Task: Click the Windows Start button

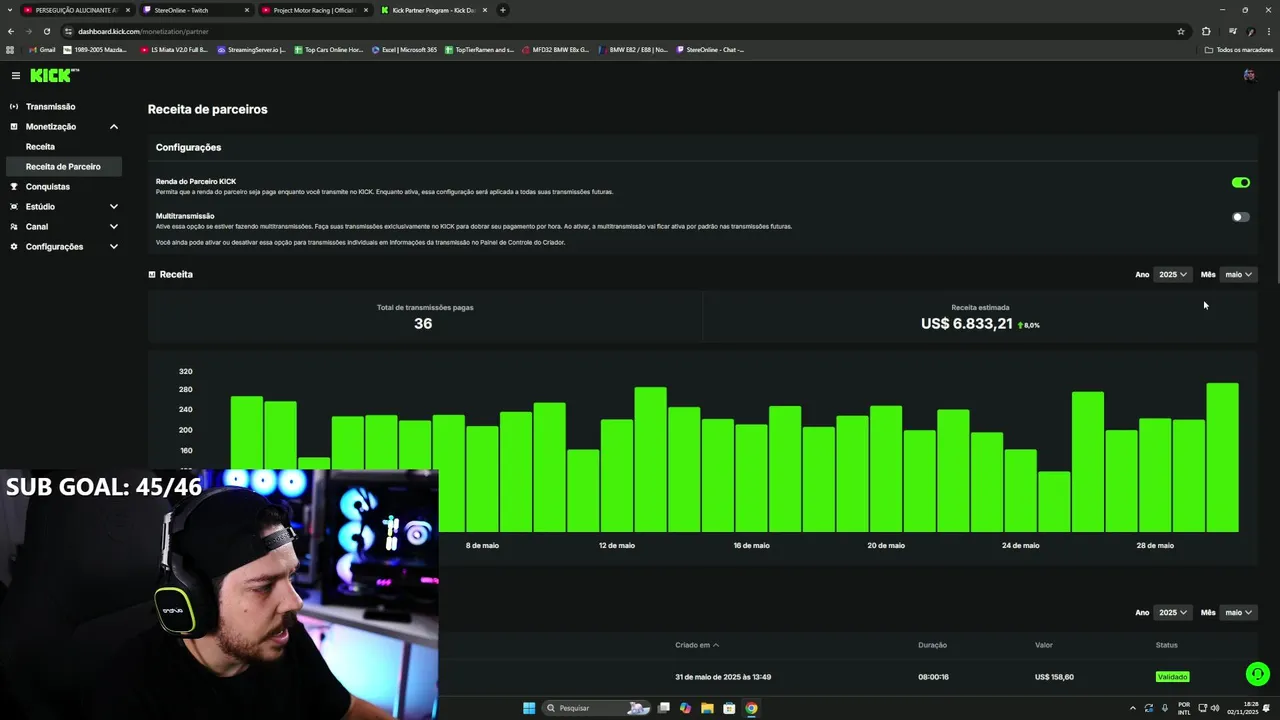Action: 529,708
